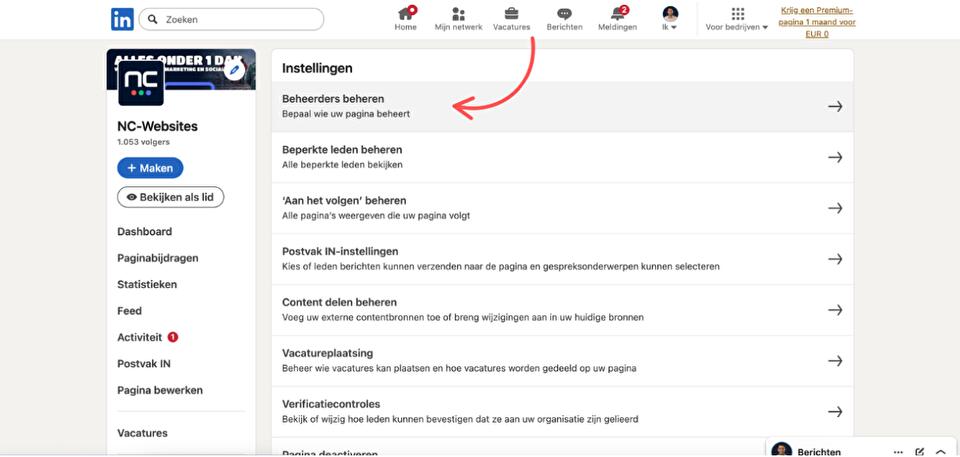Select Dashboard in the sidebar
Image resolution: width=960 pixels, height=457 pixels.
tap(144, 232)
